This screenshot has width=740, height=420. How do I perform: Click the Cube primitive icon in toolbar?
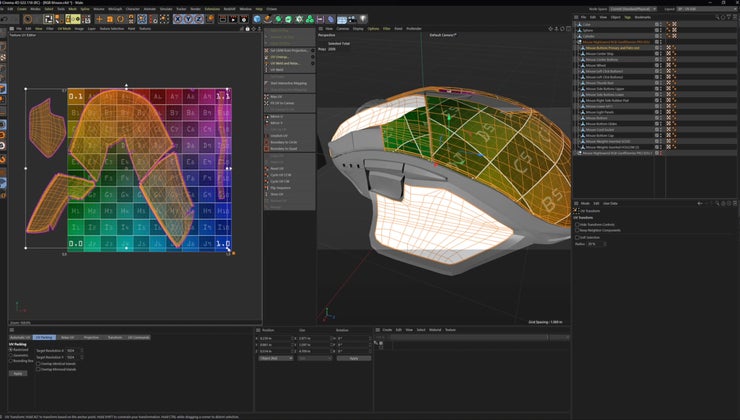tap(257, 19)
